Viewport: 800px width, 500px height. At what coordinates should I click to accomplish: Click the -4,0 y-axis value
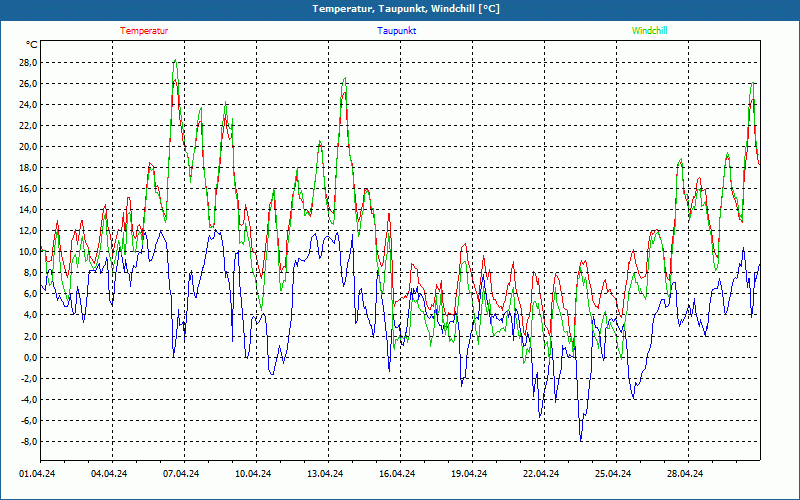29,399
